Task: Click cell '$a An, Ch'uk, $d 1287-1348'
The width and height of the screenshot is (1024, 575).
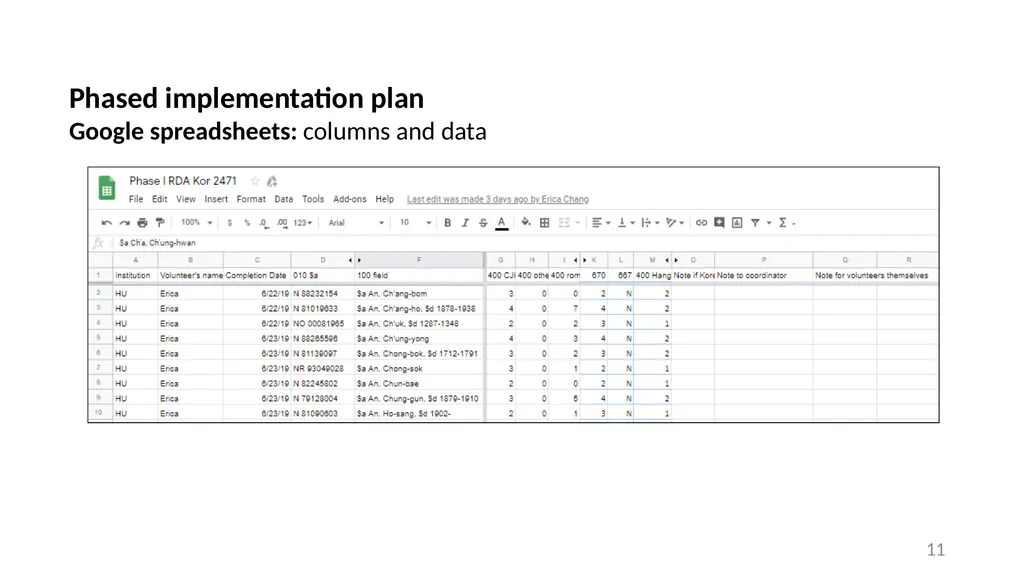Action: click(419, 323)
